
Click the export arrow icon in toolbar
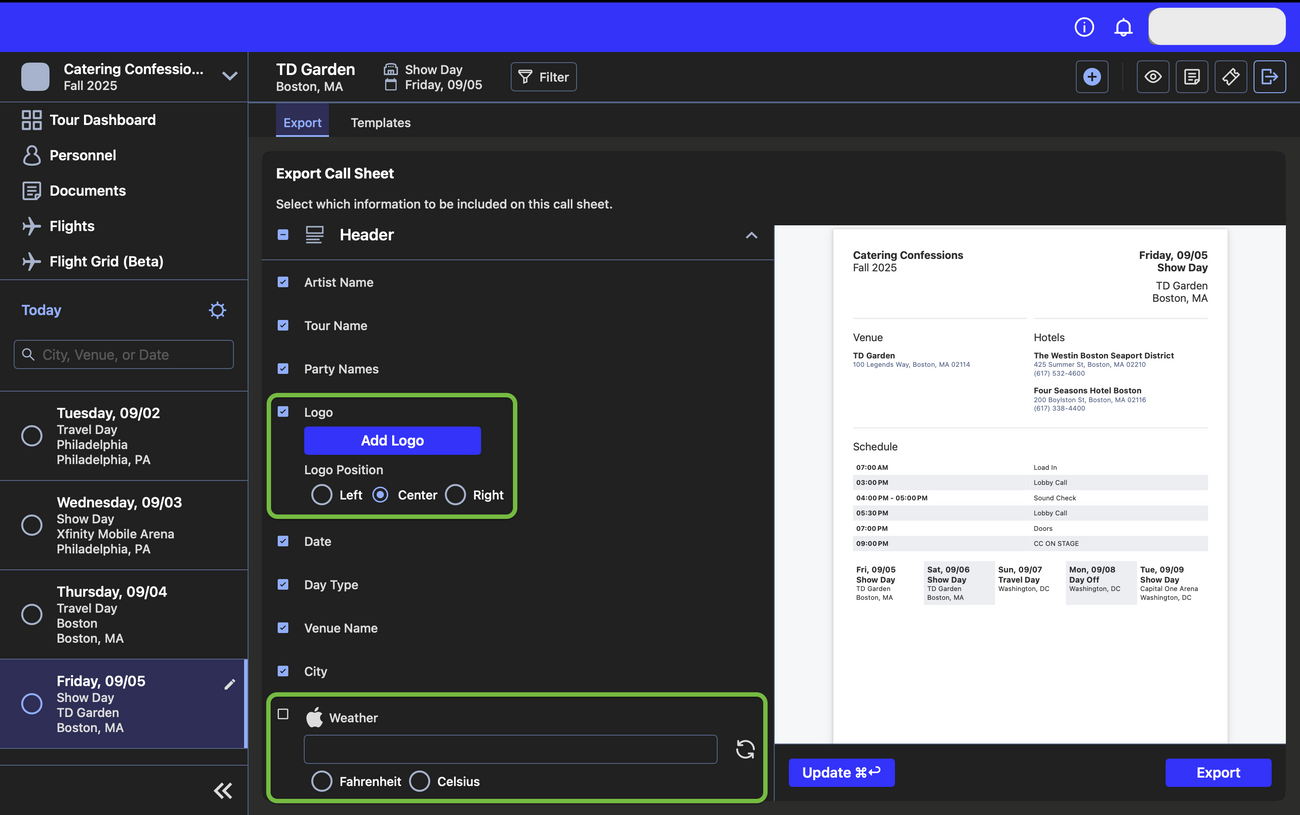point(1270,77)
